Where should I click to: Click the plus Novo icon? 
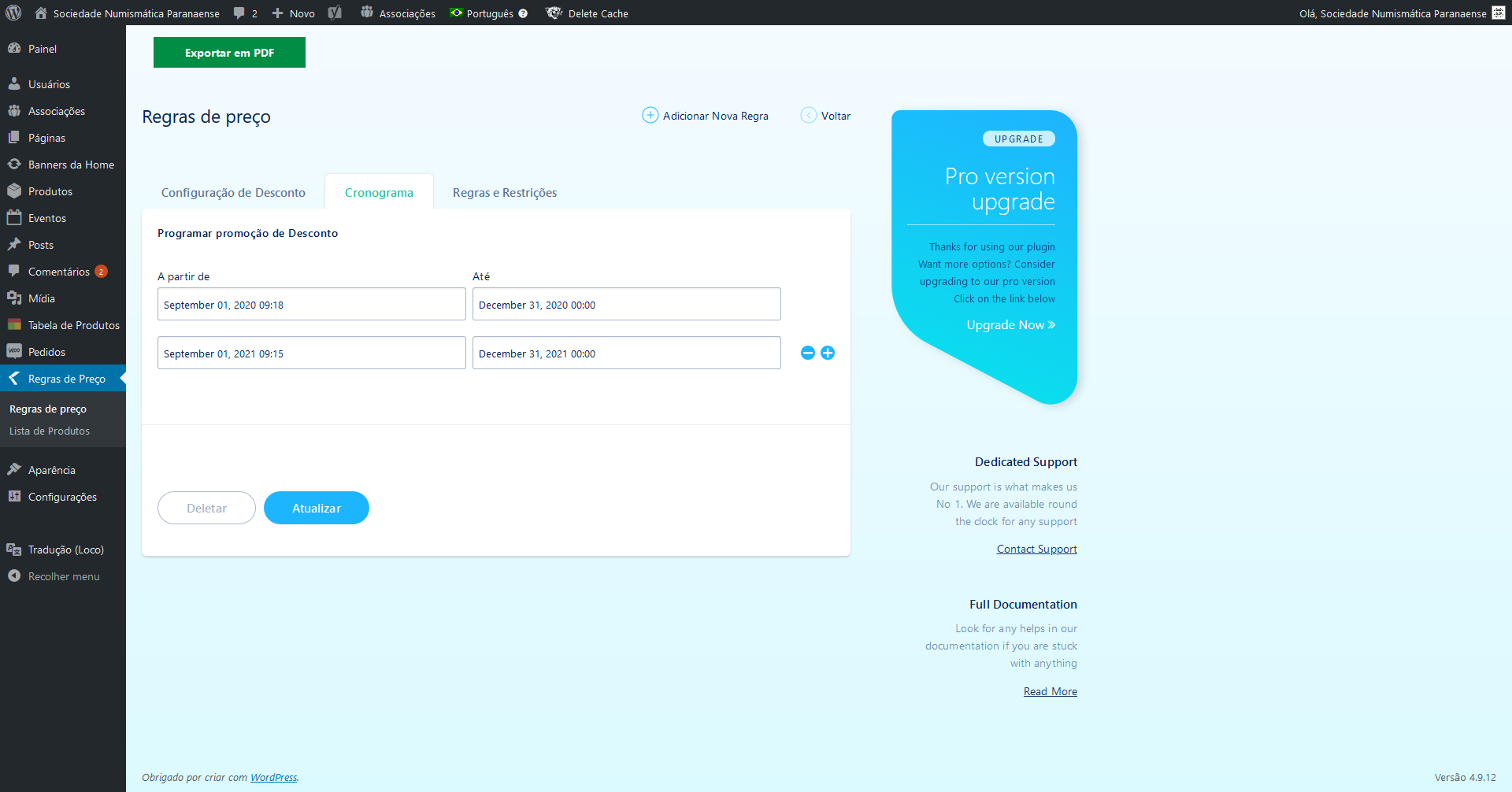[277, 13]
